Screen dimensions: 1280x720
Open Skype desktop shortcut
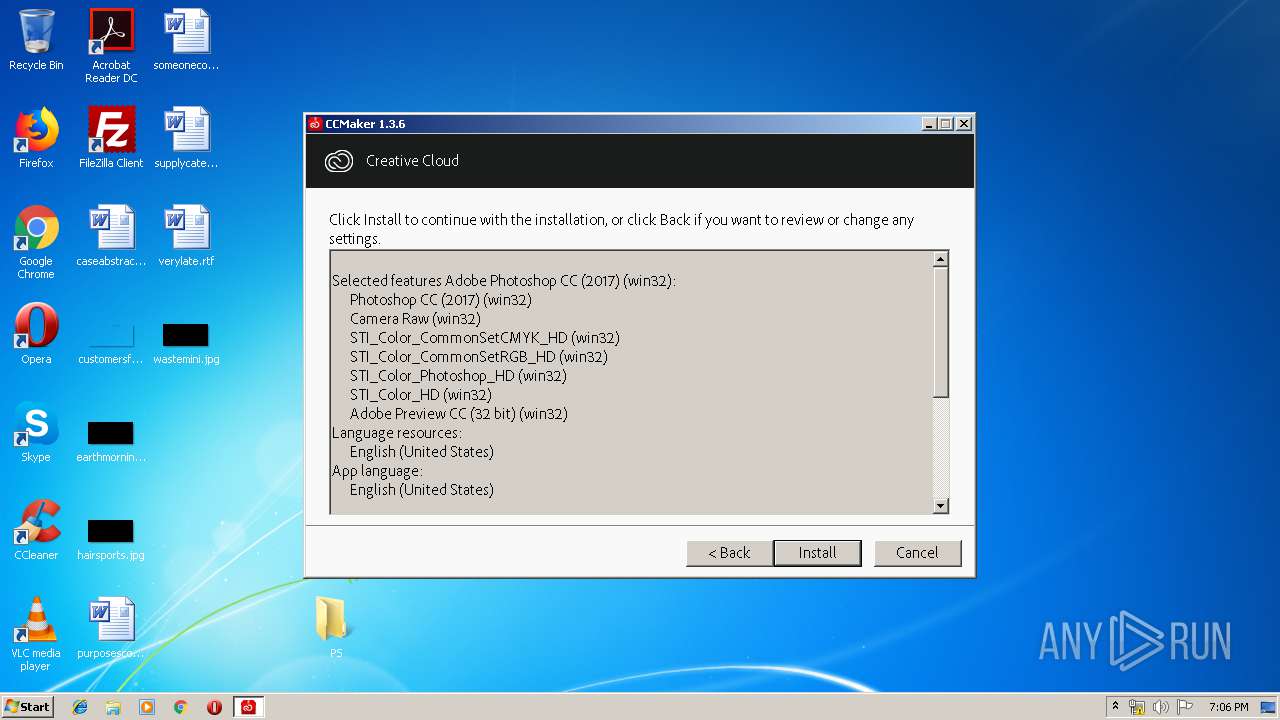[x=36, y=432]
